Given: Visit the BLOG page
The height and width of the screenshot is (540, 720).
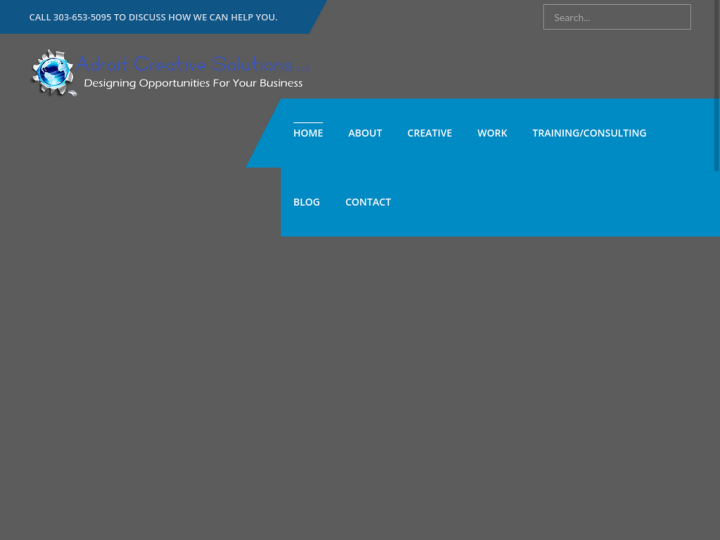Looking at the screenshot, I should (x=306, y=202).
